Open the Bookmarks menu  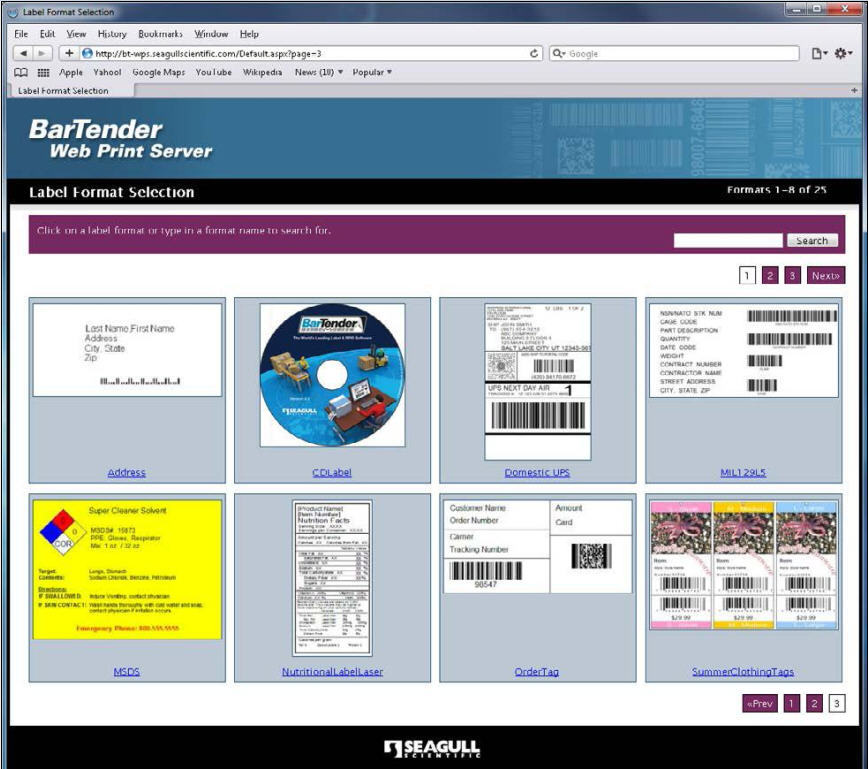[x=160, y=34]
